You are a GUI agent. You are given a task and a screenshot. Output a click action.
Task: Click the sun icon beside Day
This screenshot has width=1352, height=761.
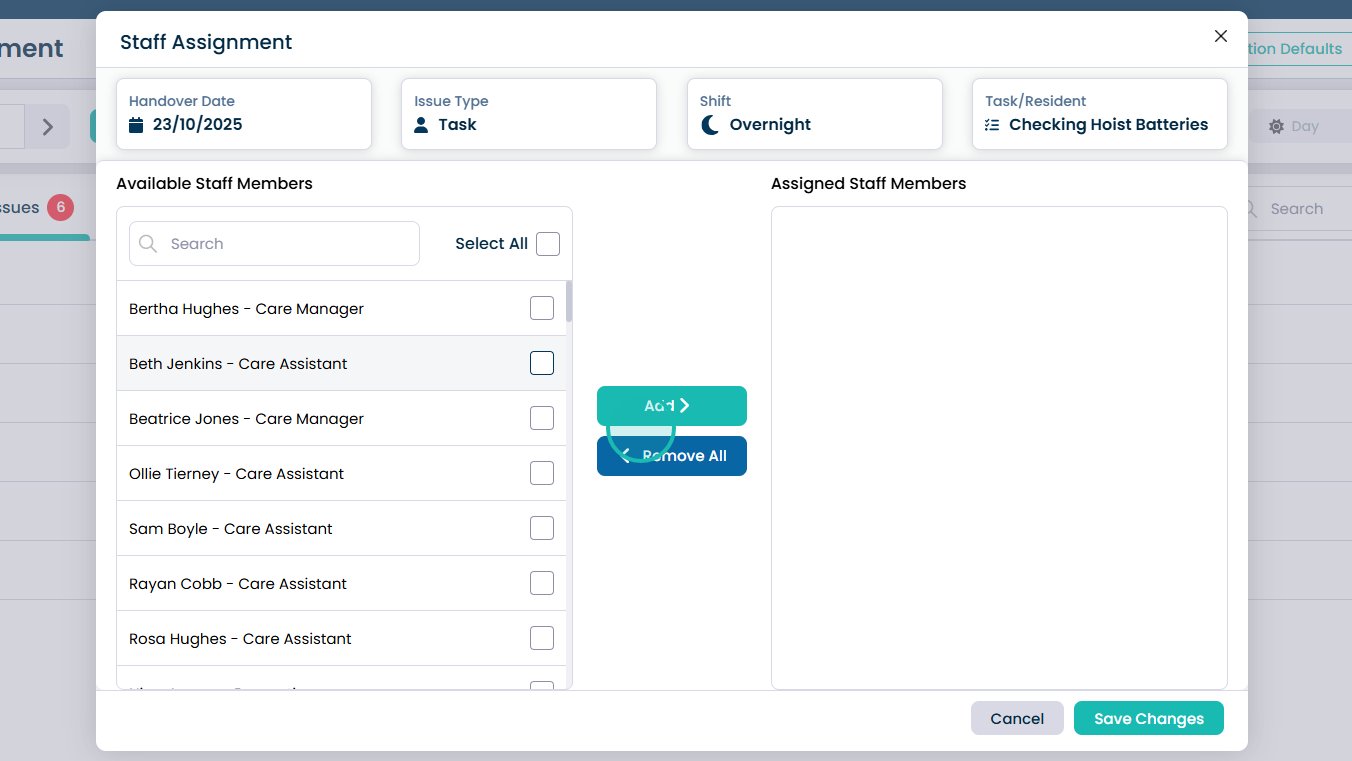coord(1276,127)
